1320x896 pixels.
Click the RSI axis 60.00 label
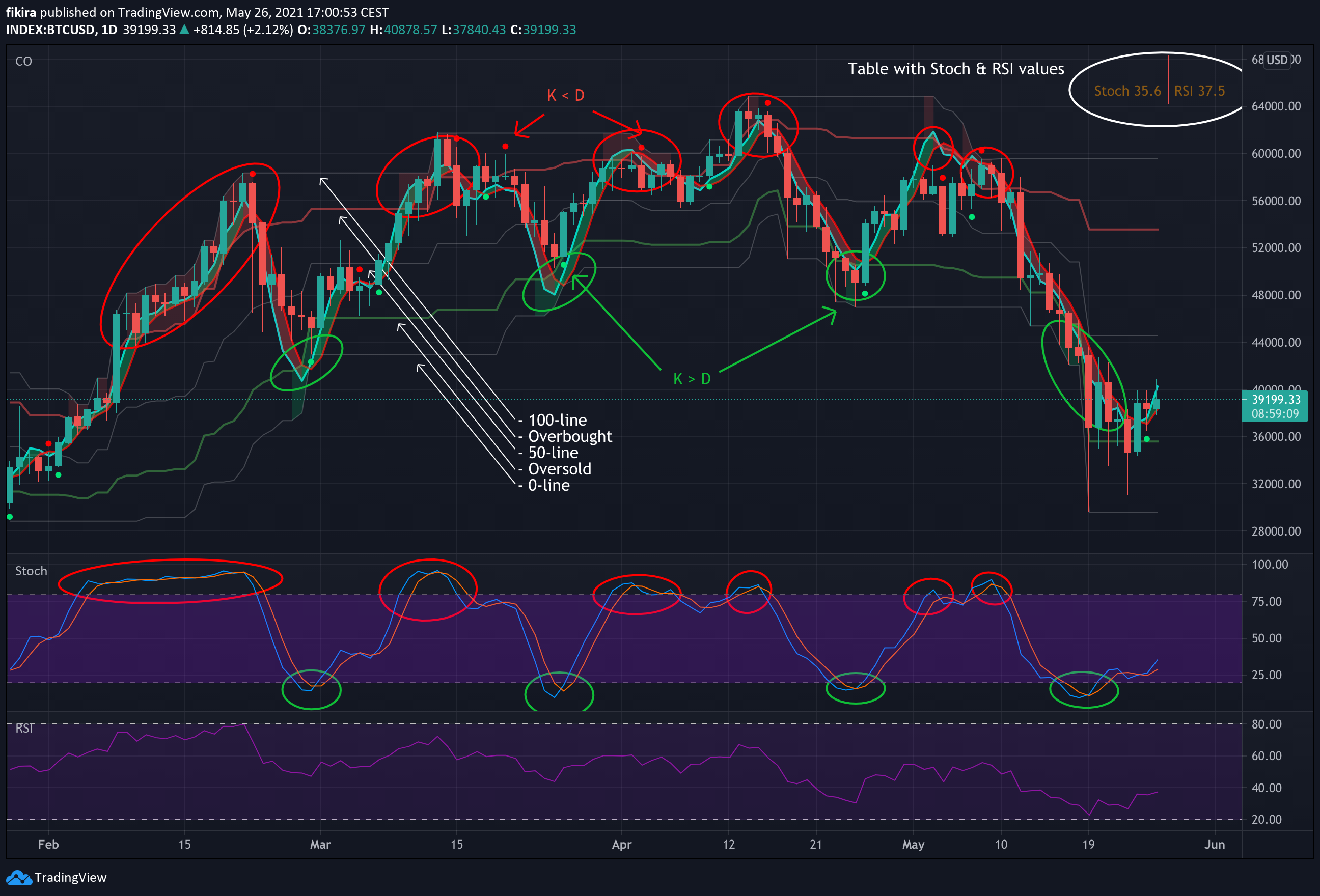1267,757
